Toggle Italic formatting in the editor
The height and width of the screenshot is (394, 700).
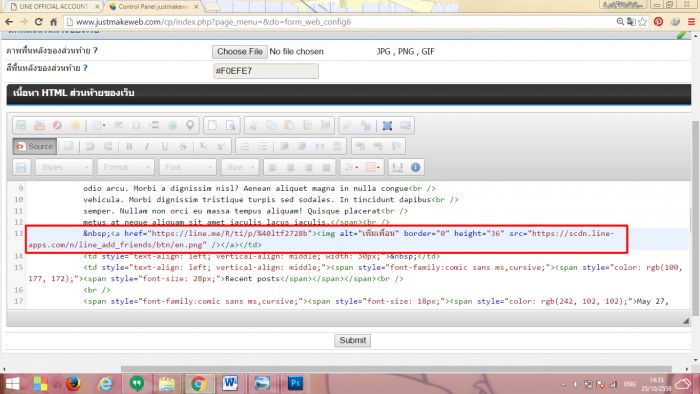click(147, 146)
